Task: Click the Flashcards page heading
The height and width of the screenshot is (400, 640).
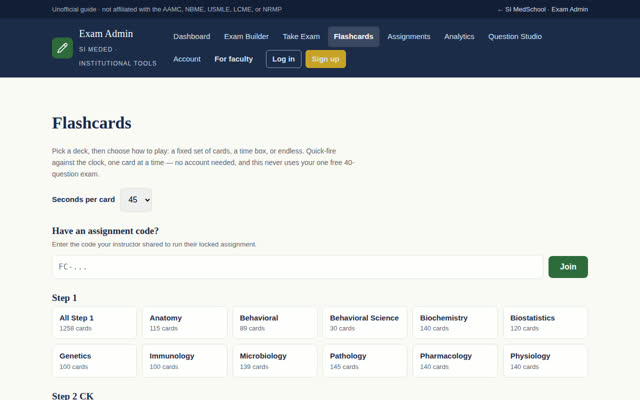Action: 91,123
